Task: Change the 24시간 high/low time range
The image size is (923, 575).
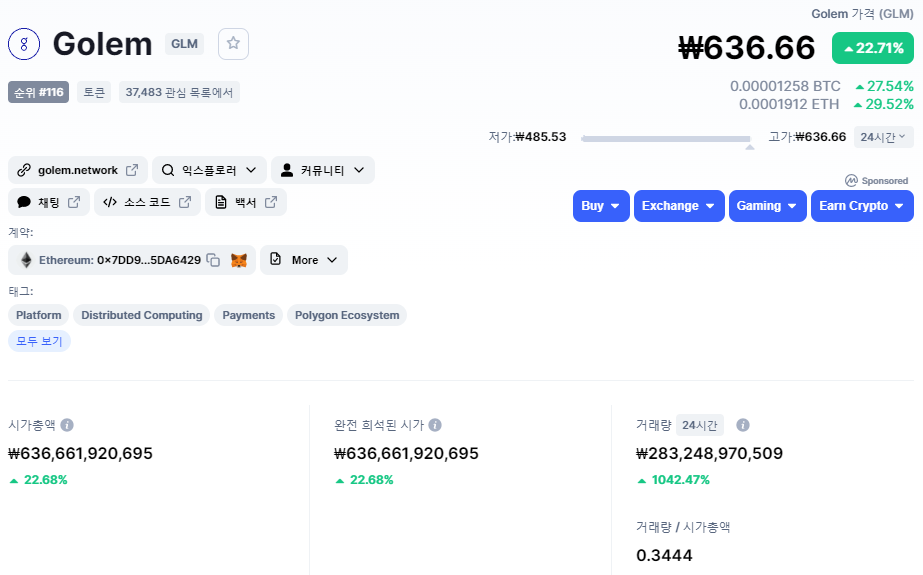Action: 884,137
